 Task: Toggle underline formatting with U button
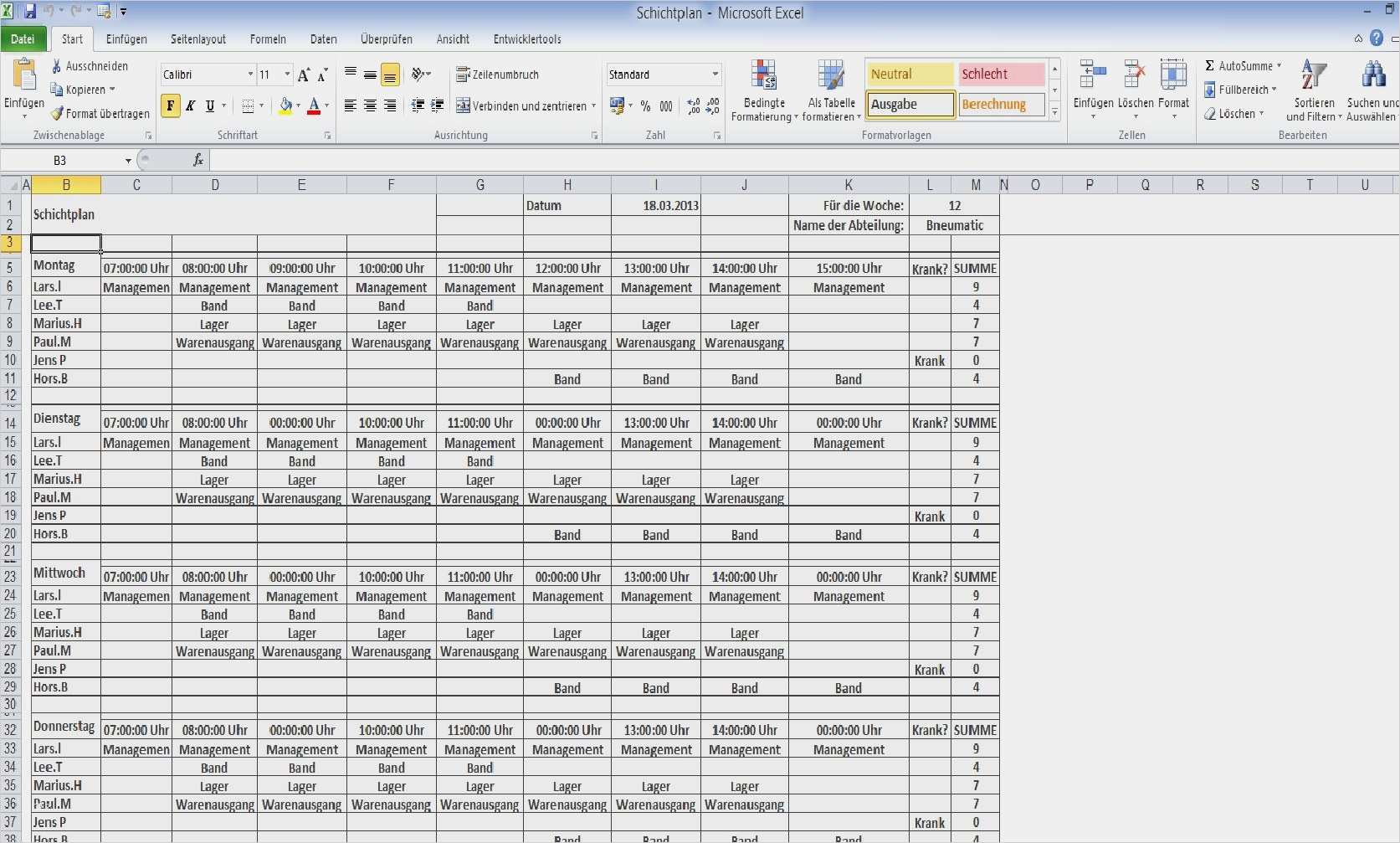pyautogui.click(x=209, y=106)
